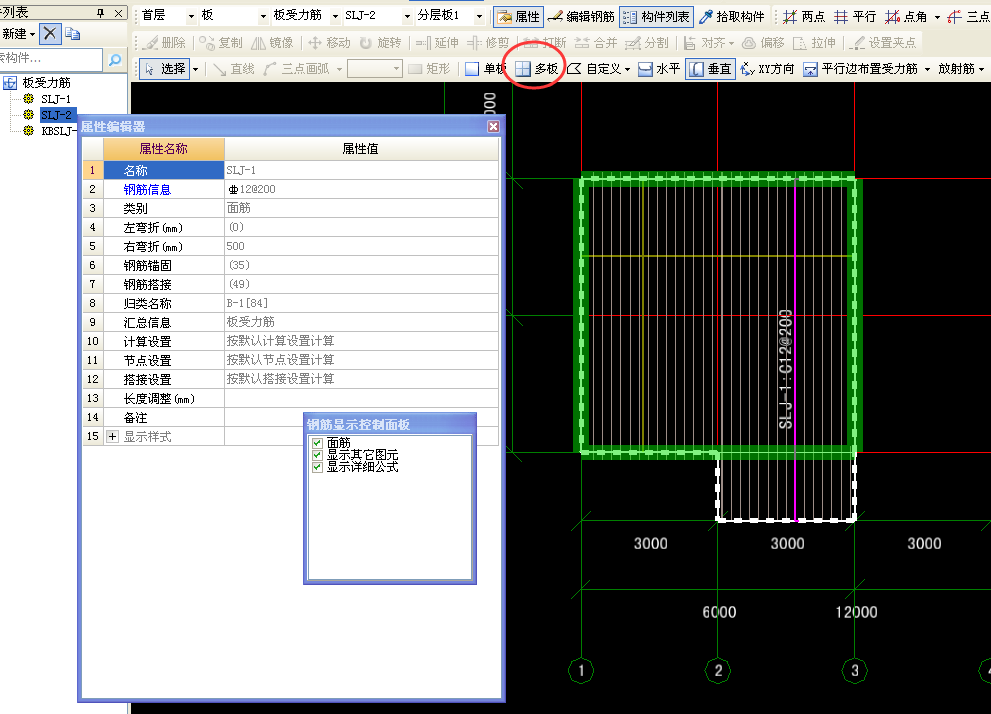Choose 平行 parallel axis tool
The height and width of the screenshot is (714, 991).
[x=854, y=16]
